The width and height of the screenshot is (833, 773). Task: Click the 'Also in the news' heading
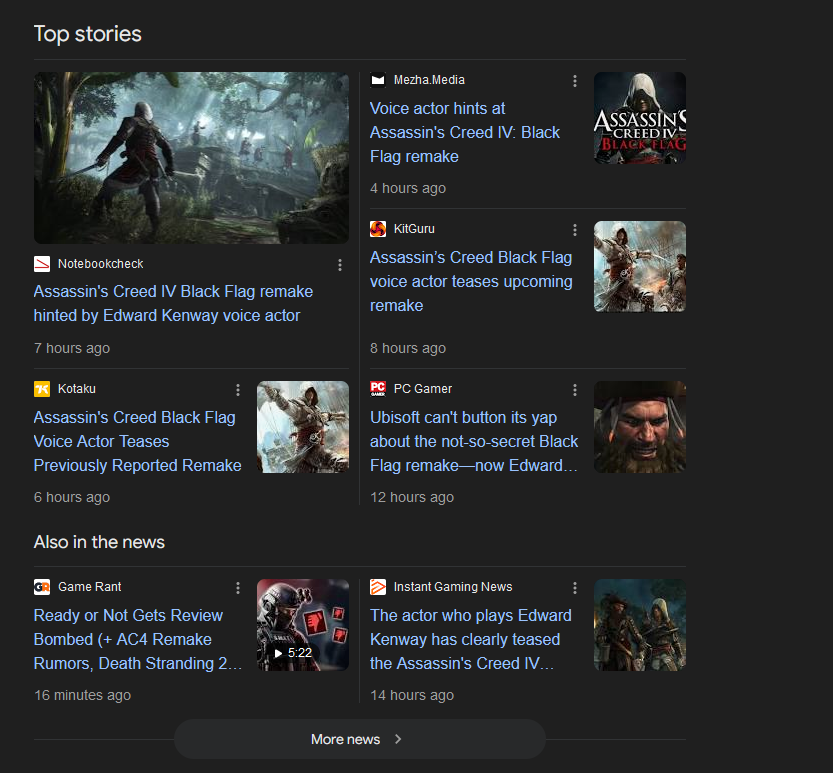point(99,542)
